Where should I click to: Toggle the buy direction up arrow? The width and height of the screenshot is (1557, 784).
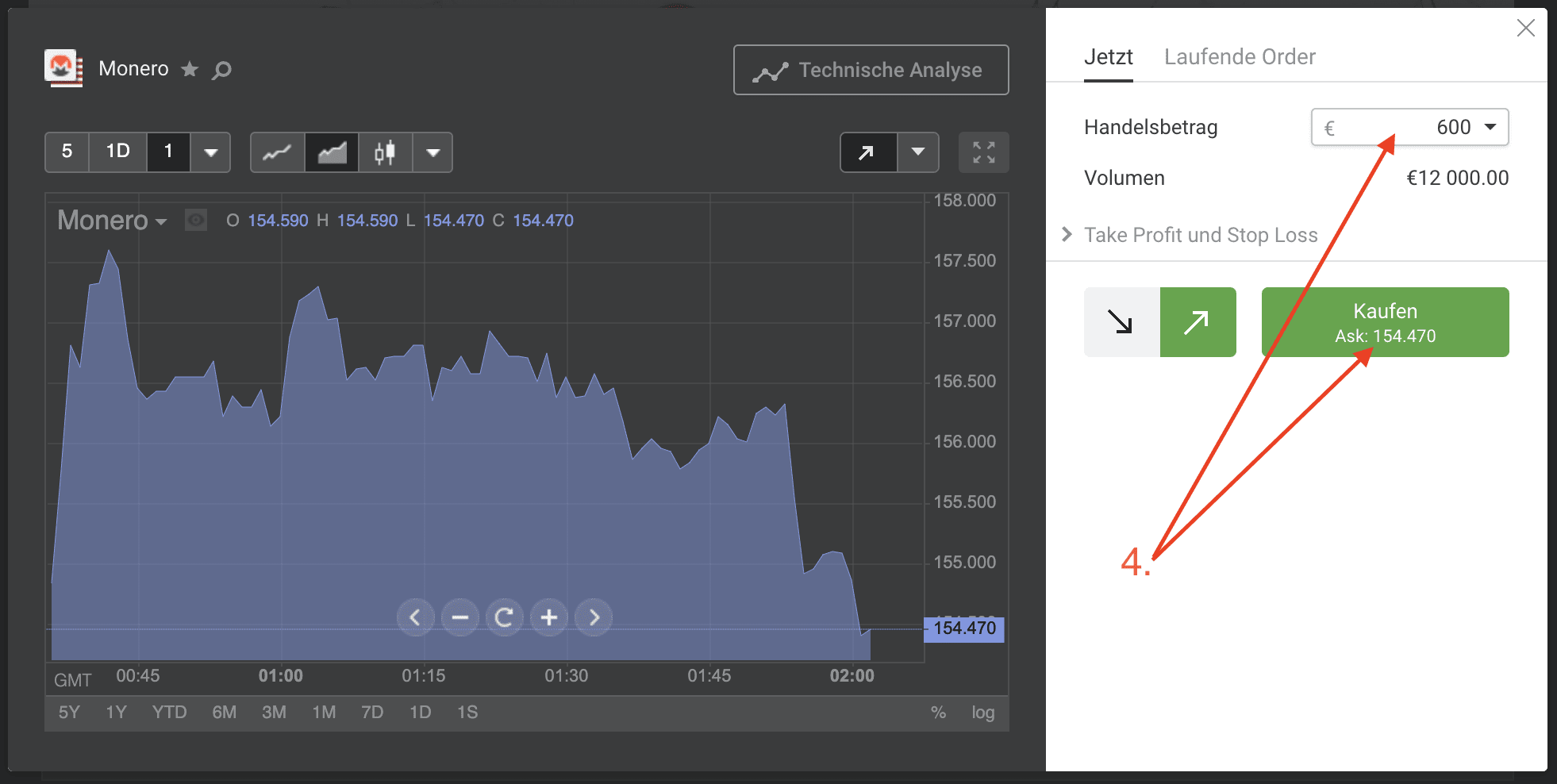click(x=1198, y=322)
